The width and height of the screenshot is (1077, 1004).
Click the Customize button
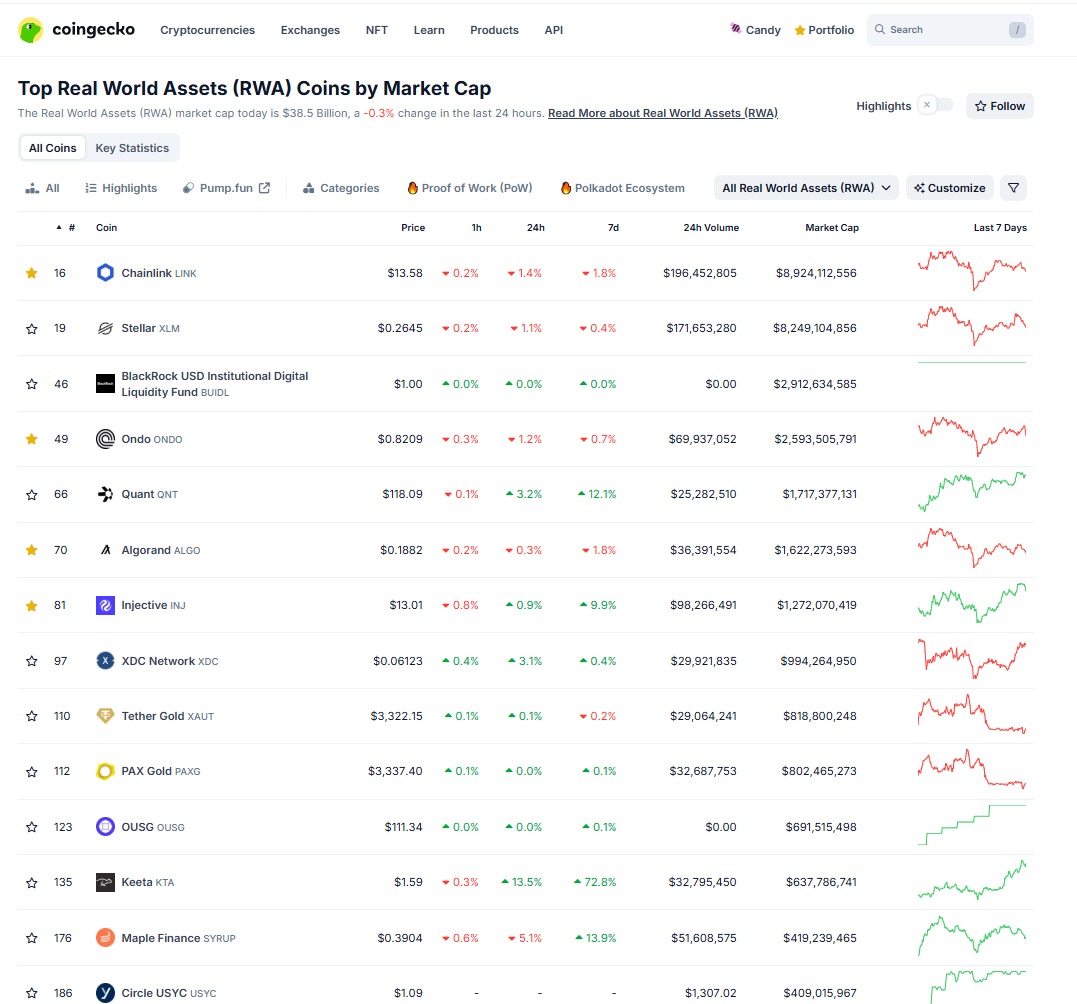pos(950,188)
